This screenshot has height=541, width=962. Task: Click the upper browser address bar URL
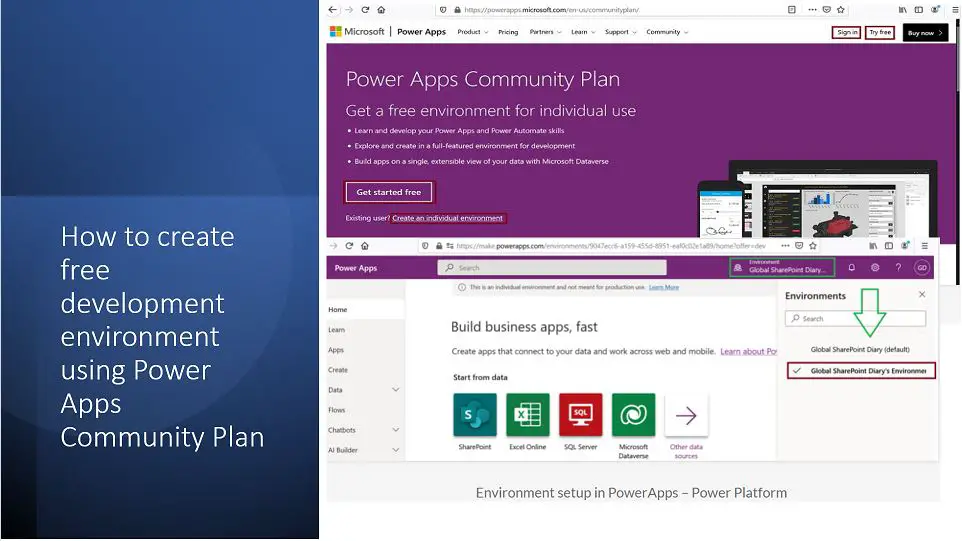click(551, 10)
